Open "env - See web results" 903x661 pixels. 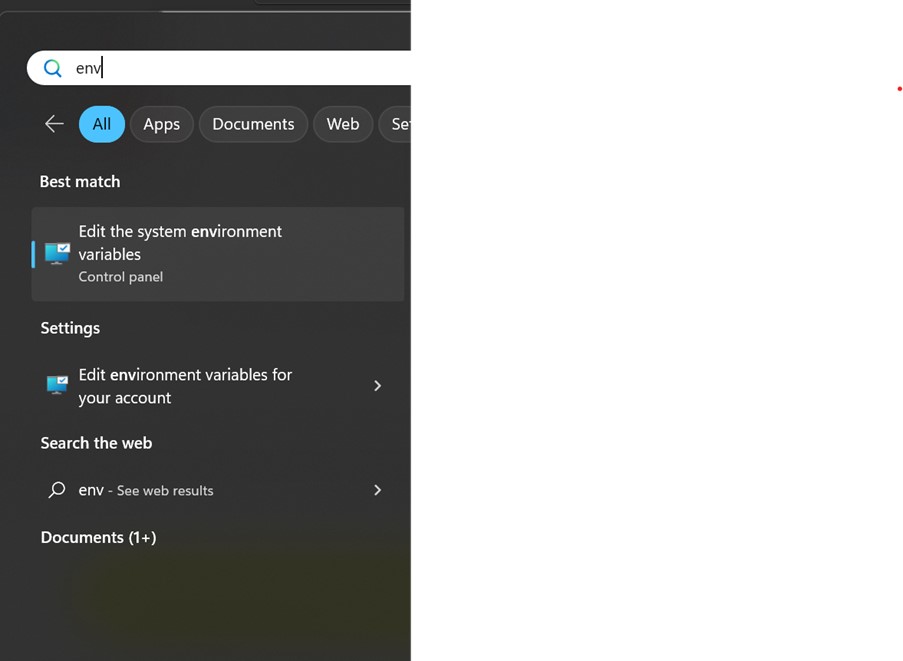click(146, 490)
